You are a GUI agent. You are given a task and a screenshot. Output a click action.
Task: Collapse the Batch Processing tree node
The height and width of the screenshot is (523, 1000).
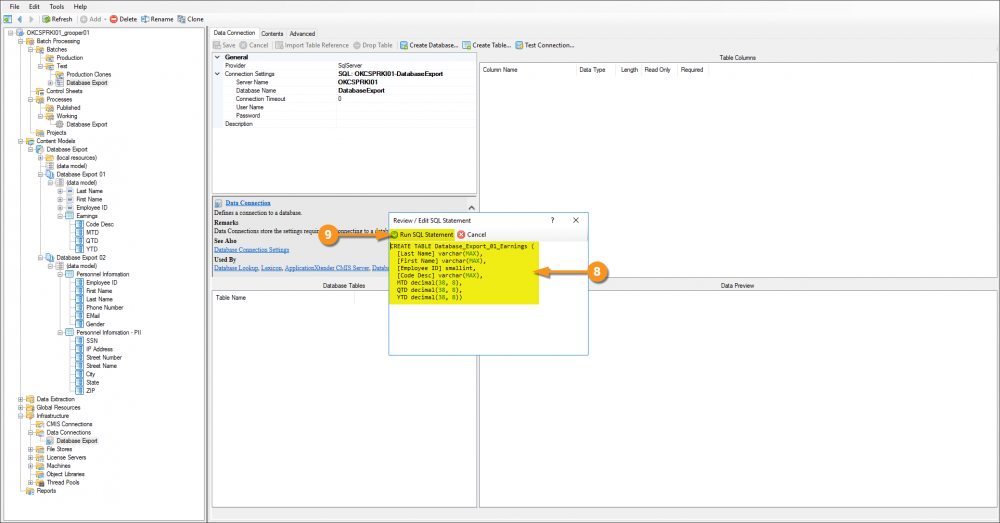point(20,41)
